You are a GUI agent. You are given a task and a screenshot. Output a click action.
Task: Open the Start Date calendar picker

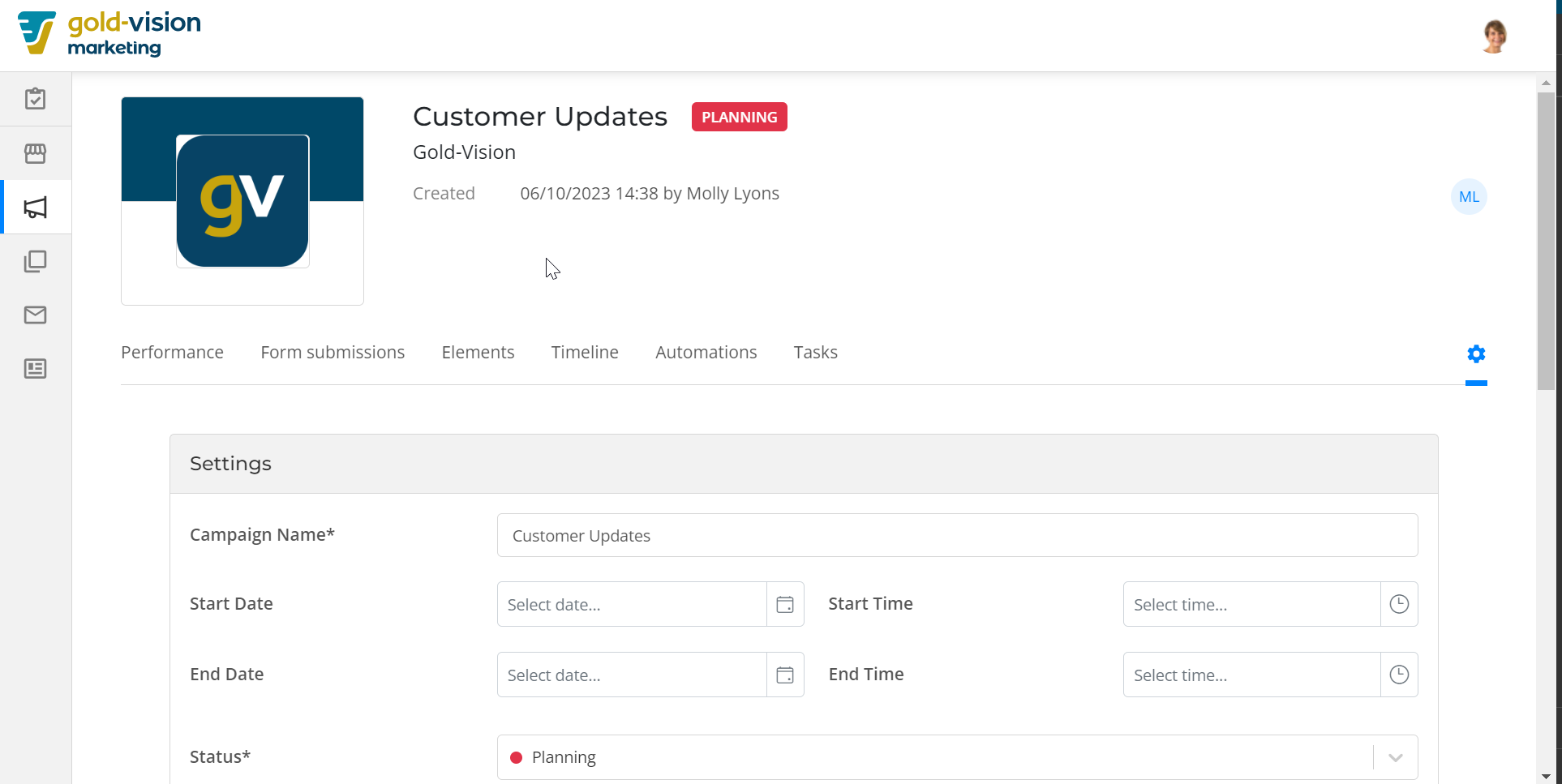coord(785,604)
